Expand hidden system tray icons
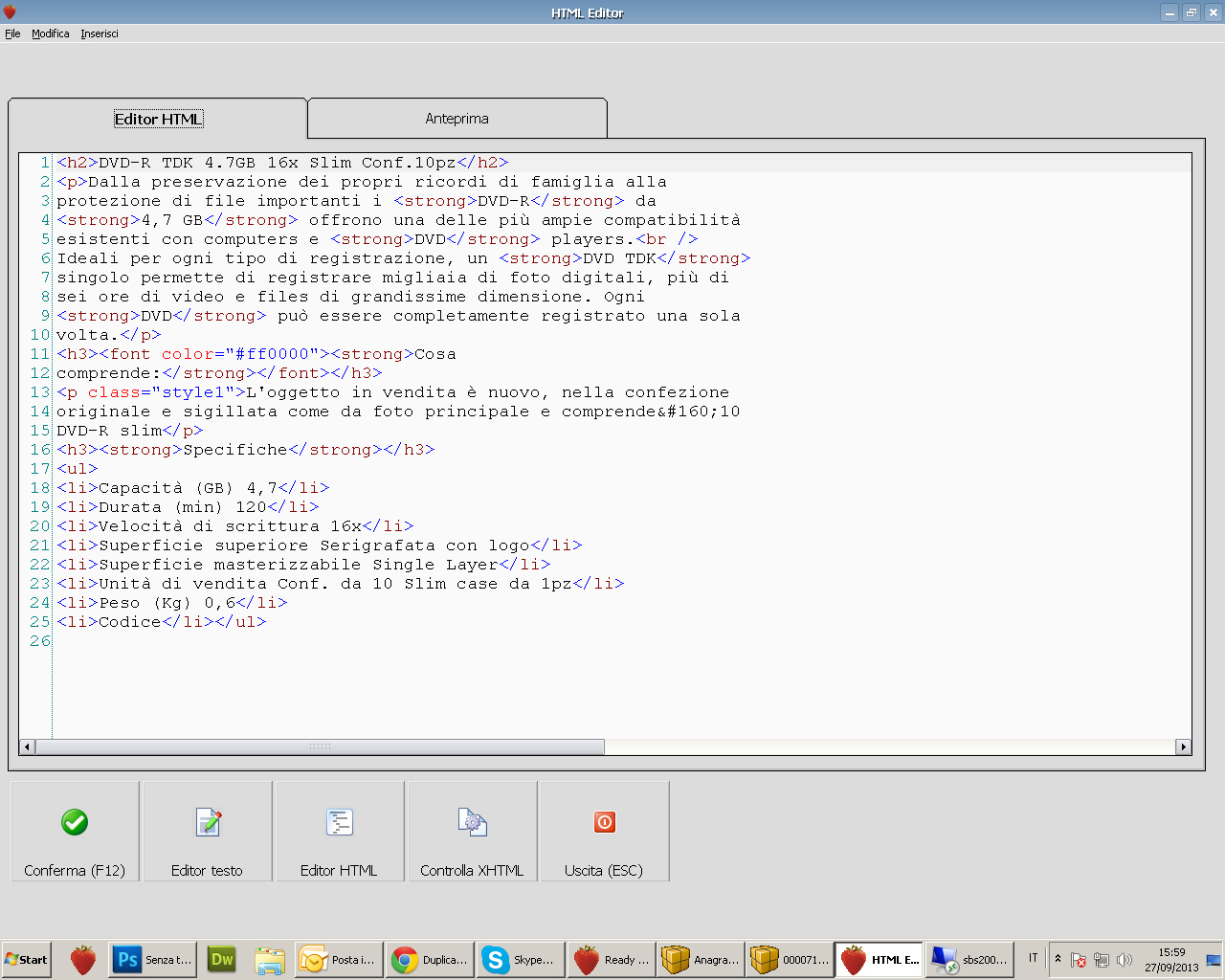 pyautogui.click(x=1058, y=959)
